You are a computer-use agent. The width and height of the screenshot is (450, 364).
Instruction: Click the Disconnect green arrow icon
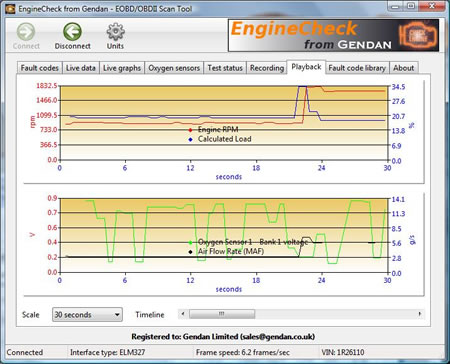[72, 32]
